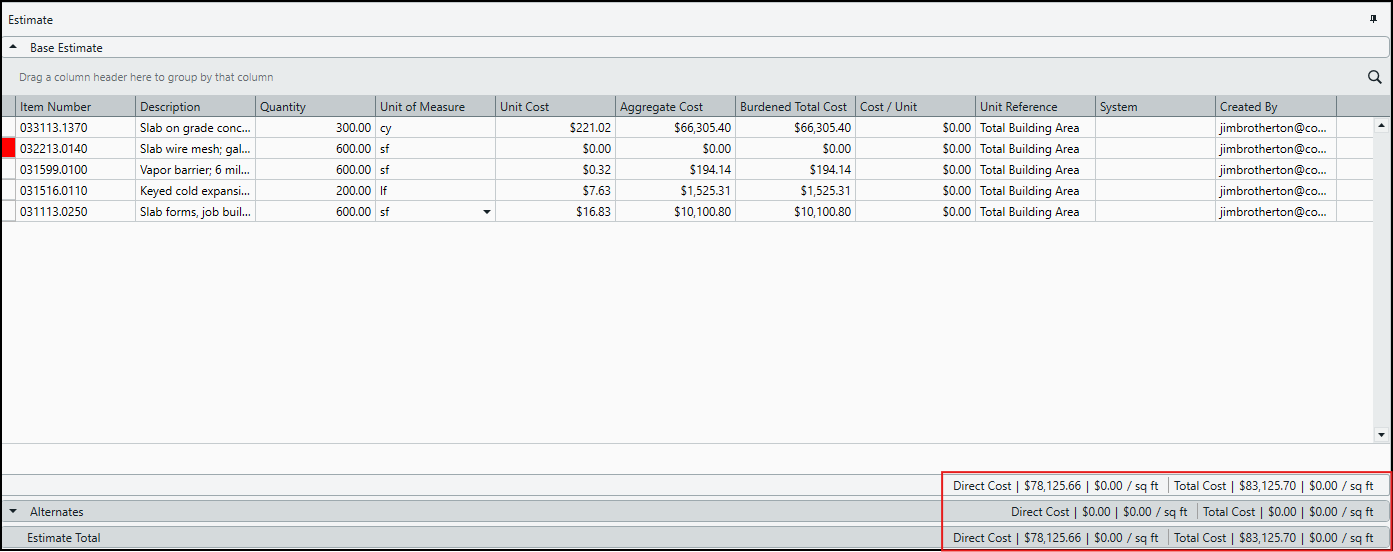
Task: Expand the Alternates section
Action: 13,511
